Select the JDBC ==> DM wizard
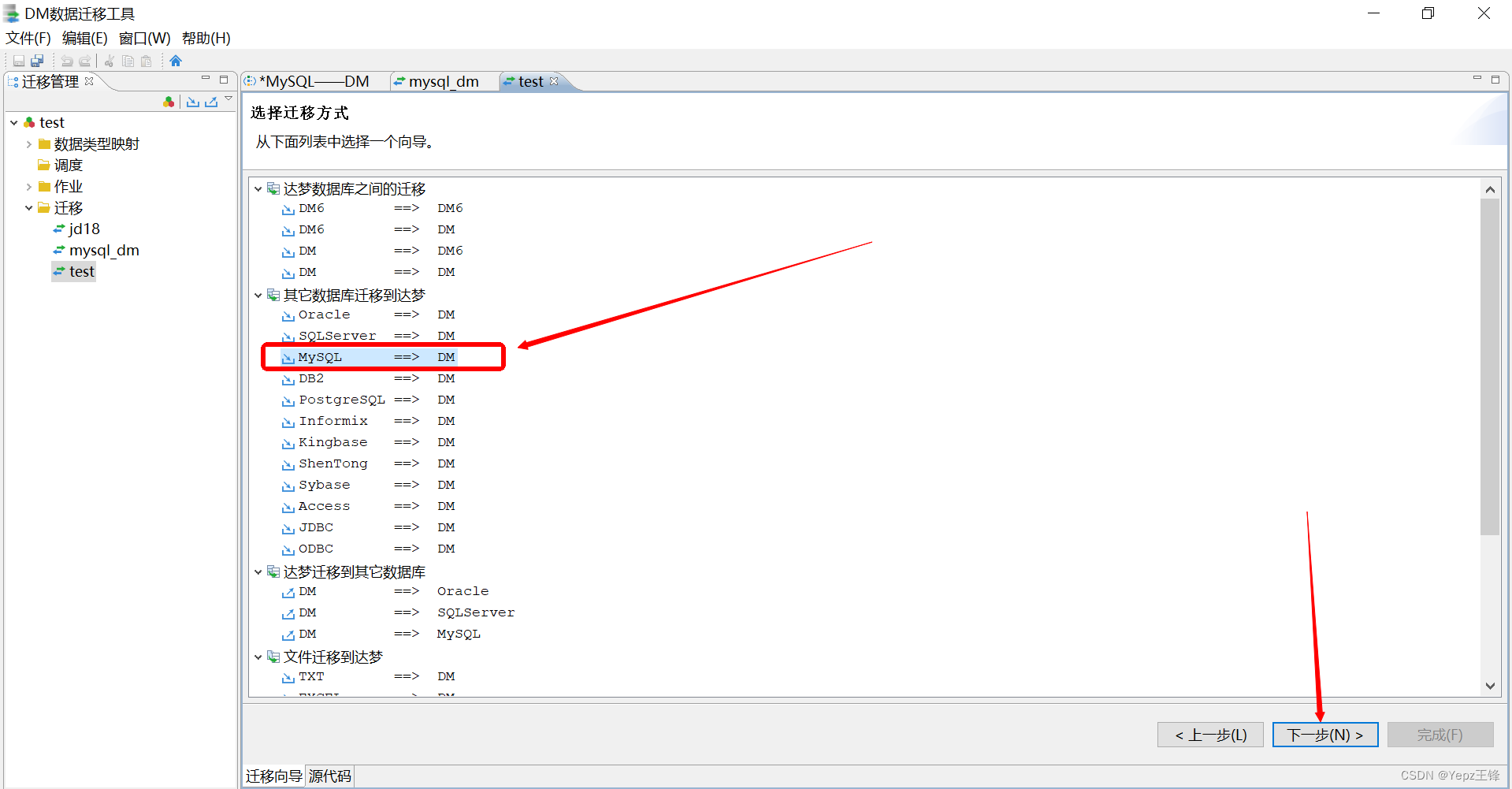The height and width of the screenshot is (789, 1512). (x=369, y=527)
